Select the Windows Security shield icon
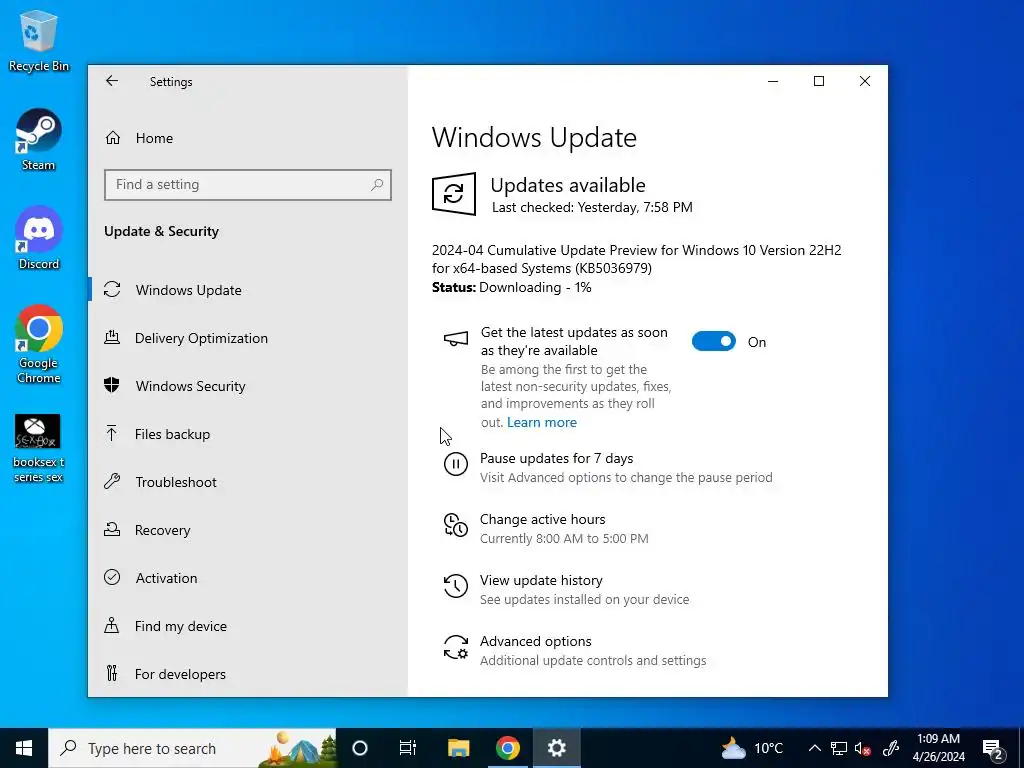Viewport: 1024px width, 768px height. click(112, 385)
